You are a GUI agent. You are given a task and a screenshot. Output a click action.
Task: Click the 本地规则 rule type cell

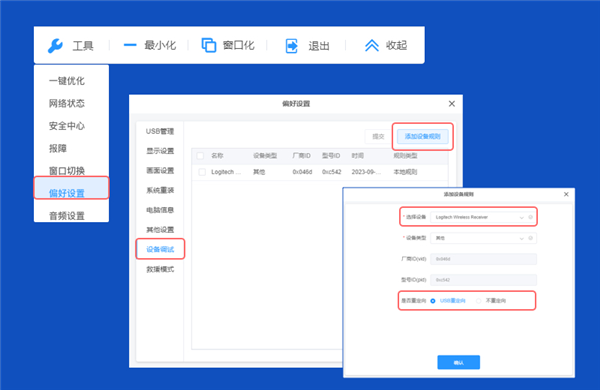point(405,172)
